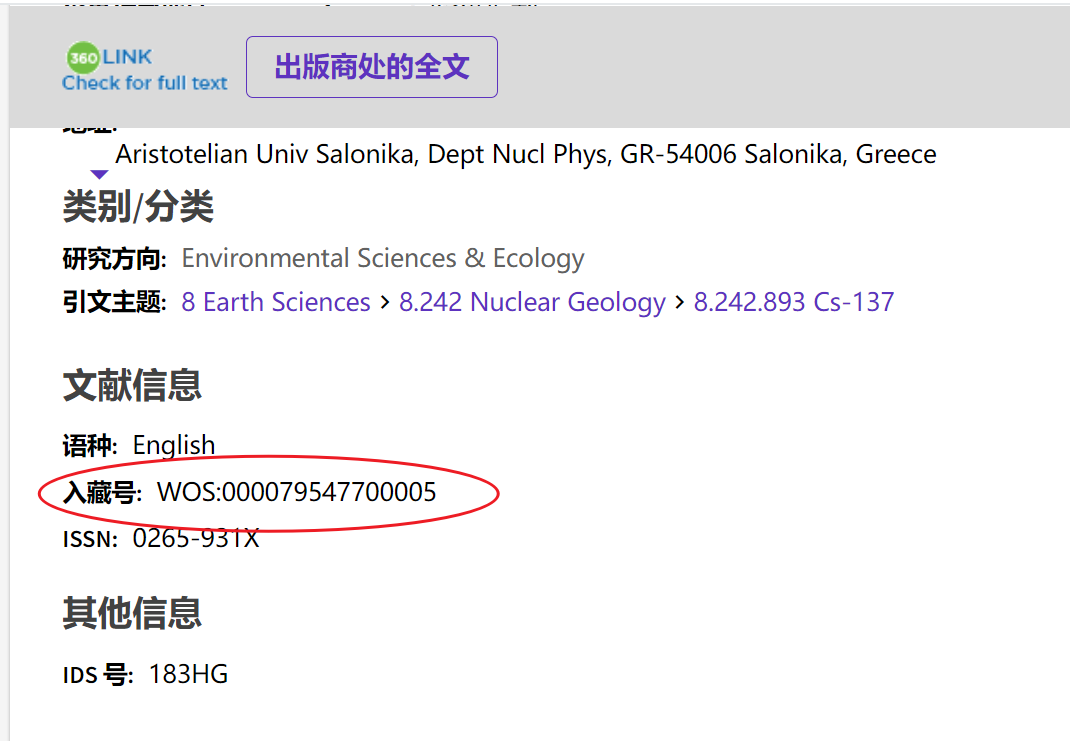Click the Environmental Sciences & Ecology research area

tap(383, 259)
